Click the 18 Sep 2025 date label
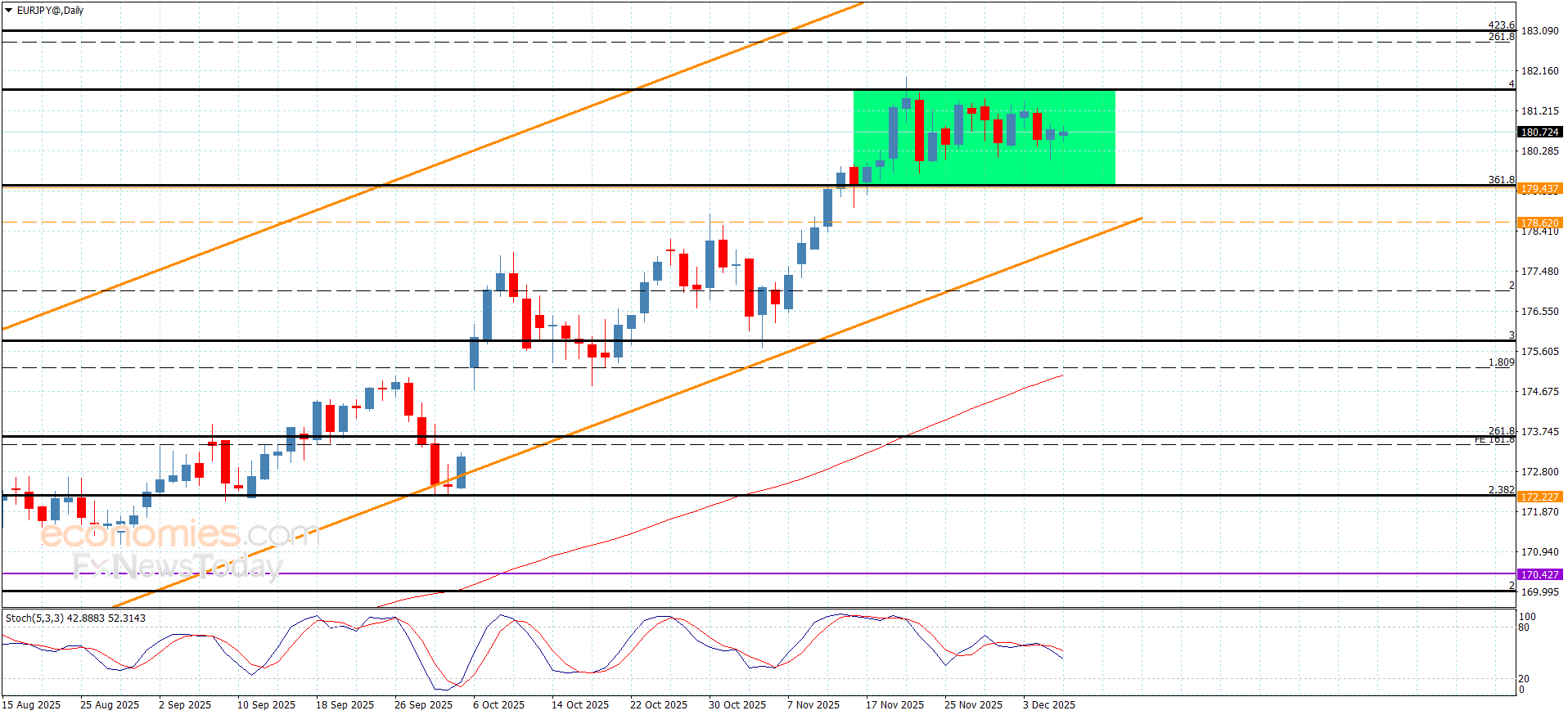Image resolution: width=1568 pixels, height=715 pixels. [x=345, y=705]
